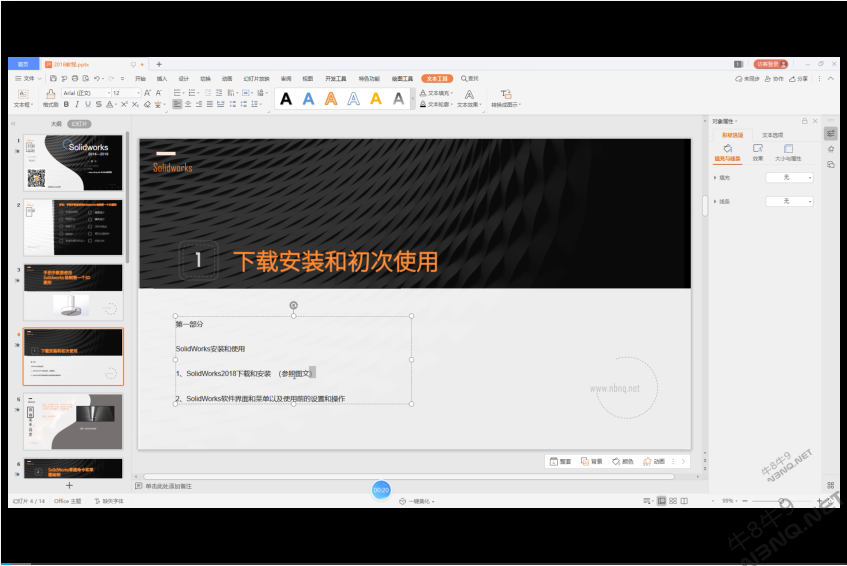
Task: Click the Search button in ribbon
Action: [x=469, y=79]
